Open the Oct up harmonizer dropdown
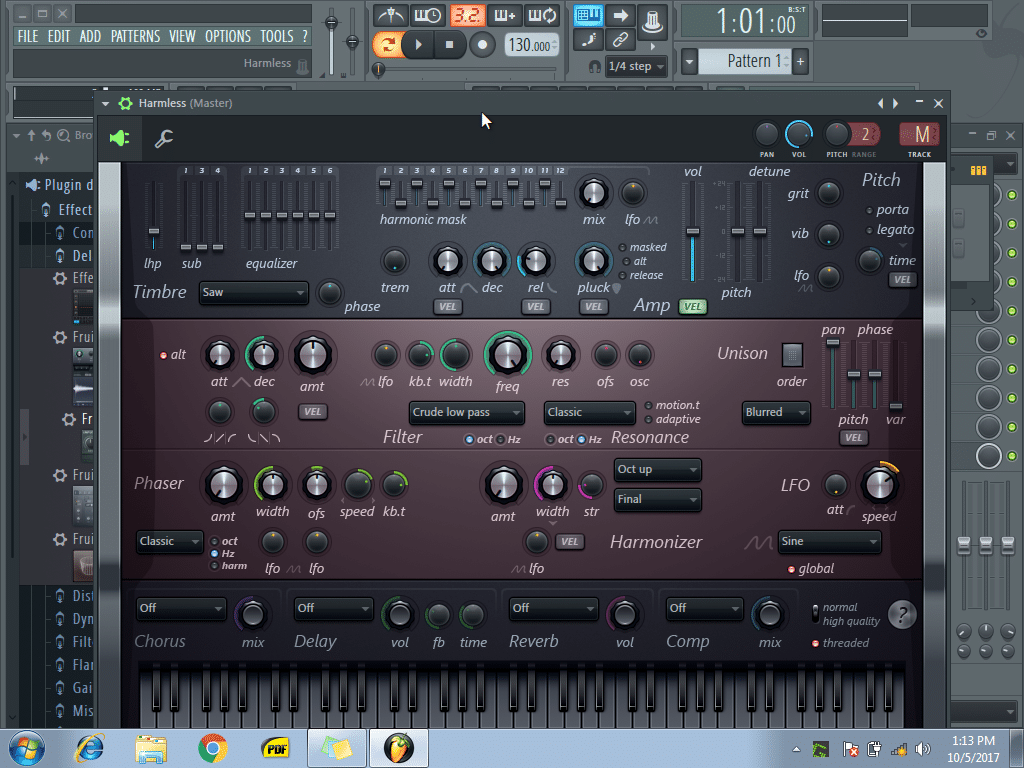This screenshot has height=768, width=1024. tap(658, 470)
